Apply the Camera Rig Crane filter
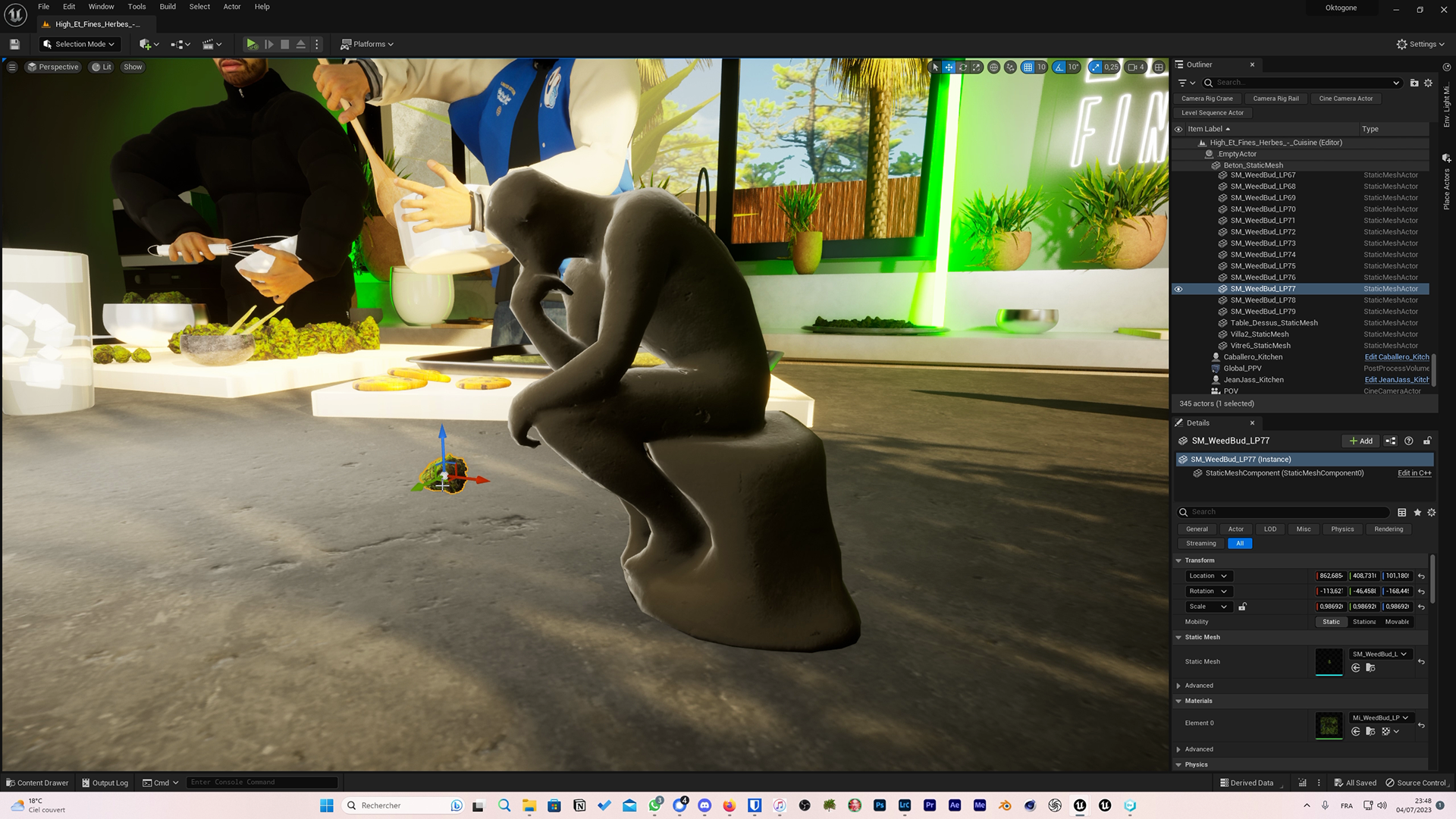The height and width of the screenshot is (819, 1456). point(1207,99)
